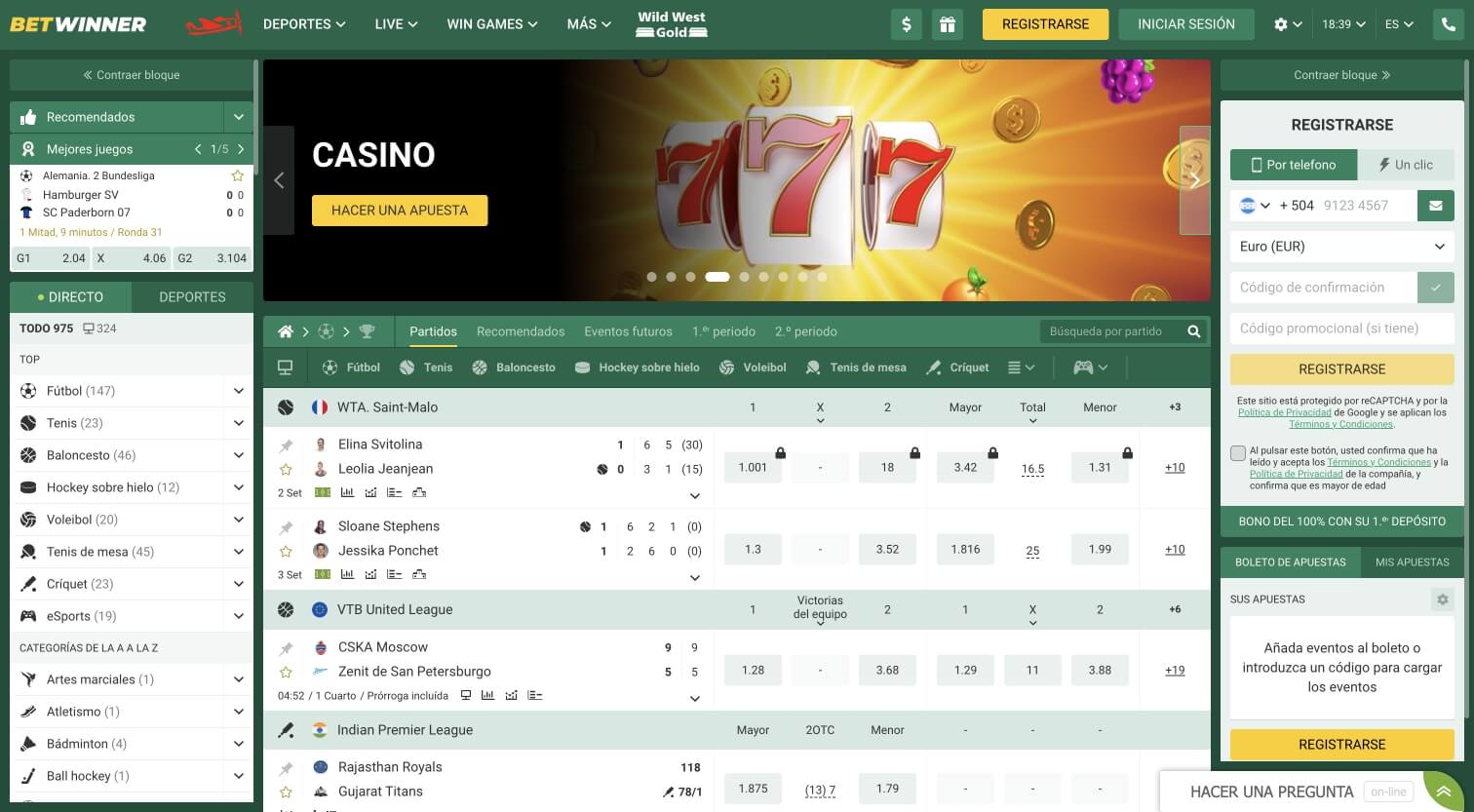
Task: Click the phone number input field
Action: pyautogui.click(x=1365, y=206)
